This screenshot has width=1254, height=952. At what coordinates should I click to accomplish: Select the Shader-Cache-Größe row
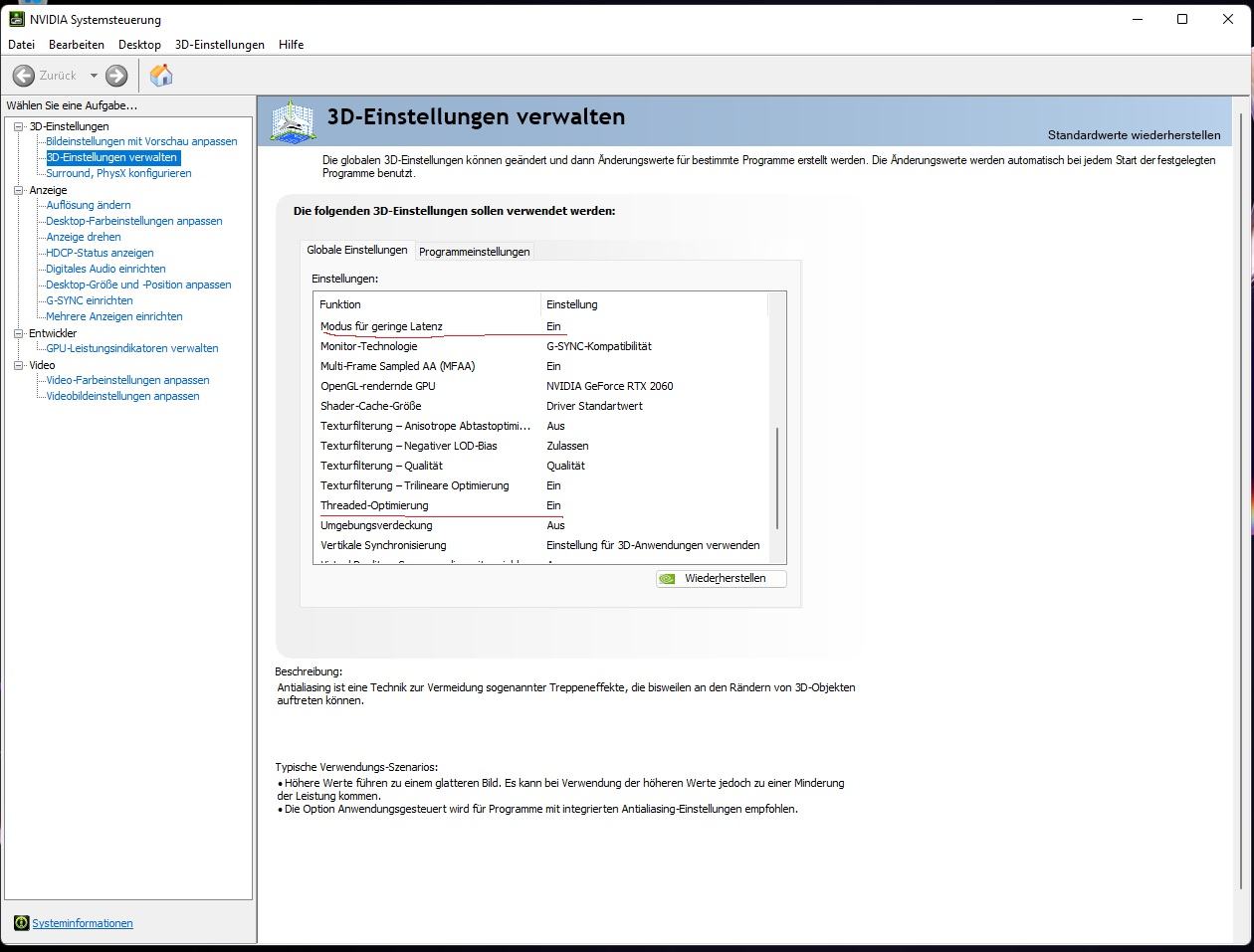(x=541, y=406)
